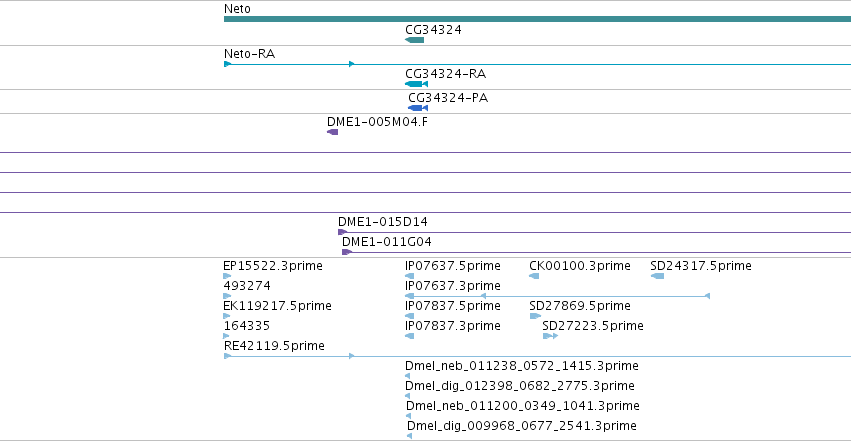Select the CG34324-RA transcript arrow
Screen dimensions: 851x441
416,84
